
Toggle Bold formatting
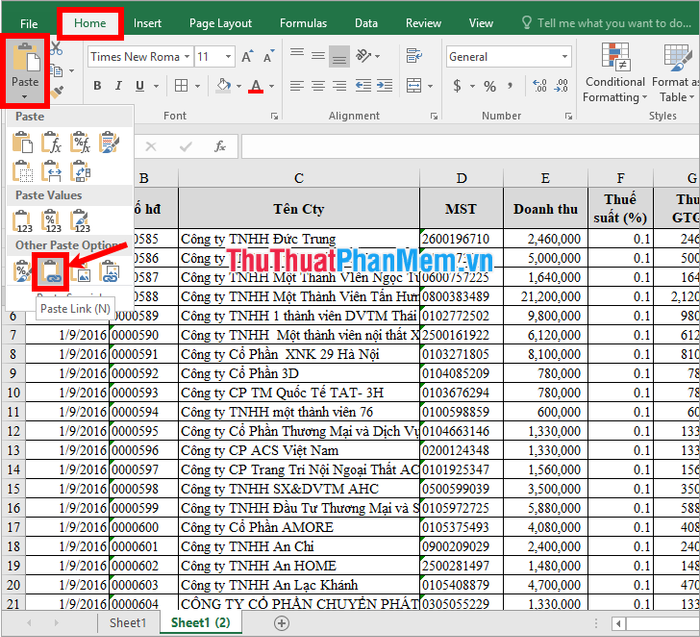[97, 85]
